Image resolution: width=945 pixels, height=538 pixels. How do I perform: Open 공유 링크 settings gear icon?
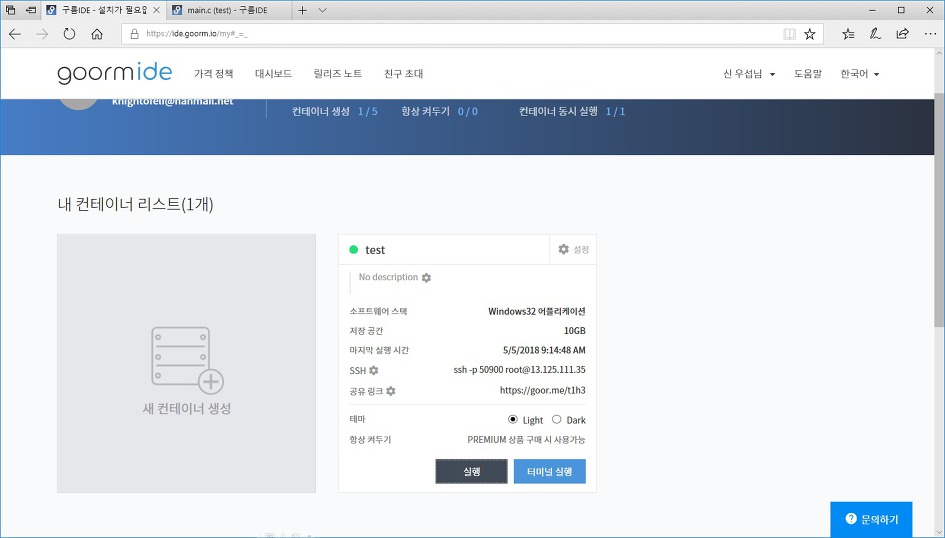click(391, 391)
